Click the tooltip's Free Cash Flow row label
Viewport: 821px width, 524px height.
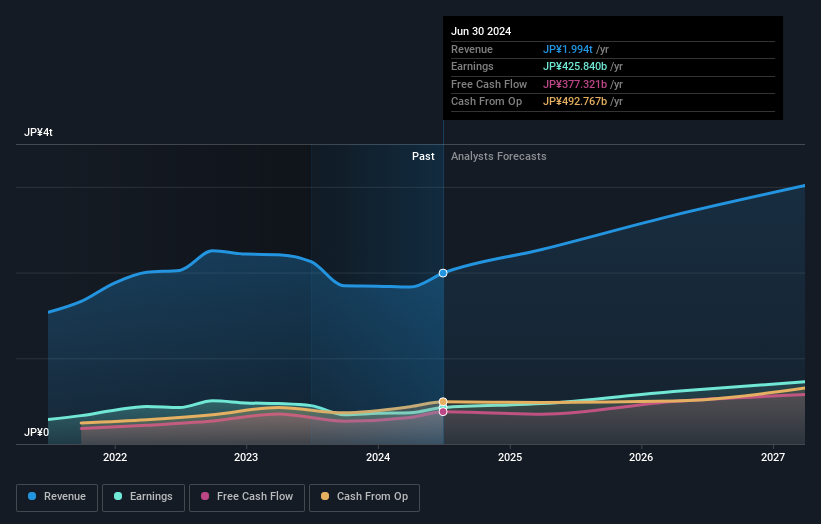point(489,84)
